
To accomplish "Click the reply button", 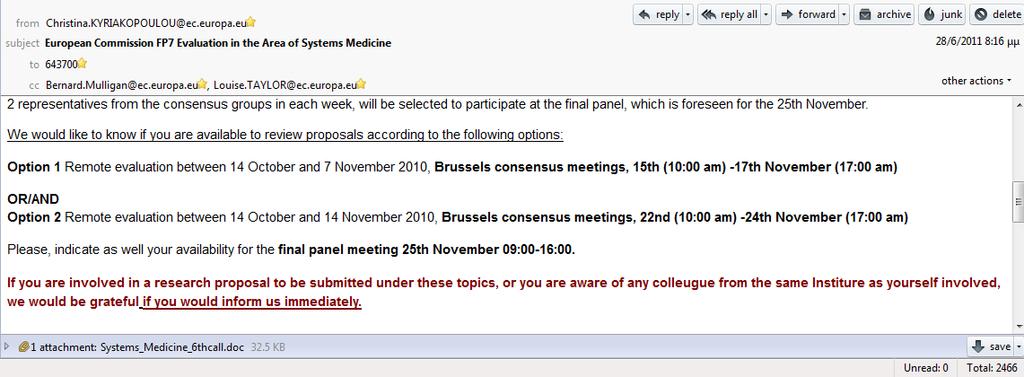I will coord(658,14).
